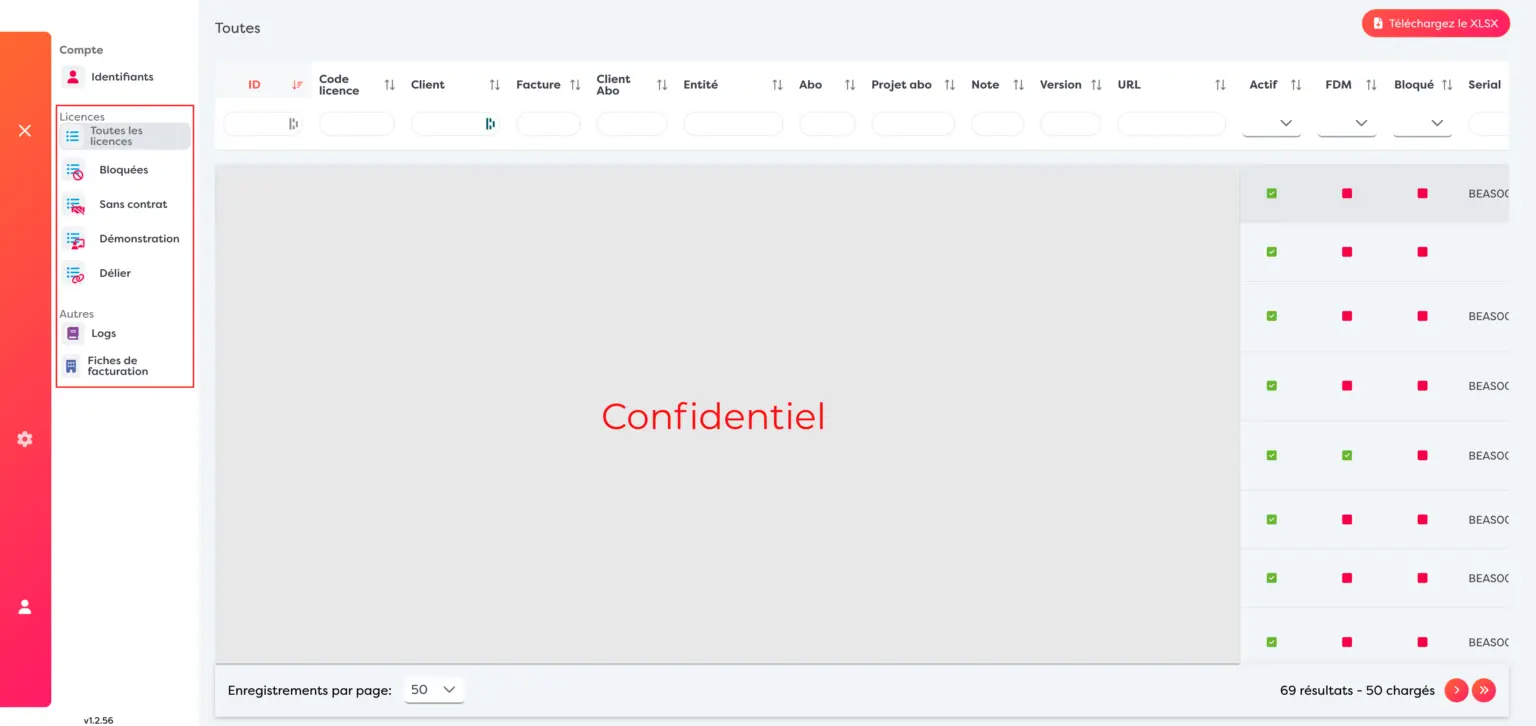
Task: Open the Sans contrat licences list
Action: [x=124, y=205]
